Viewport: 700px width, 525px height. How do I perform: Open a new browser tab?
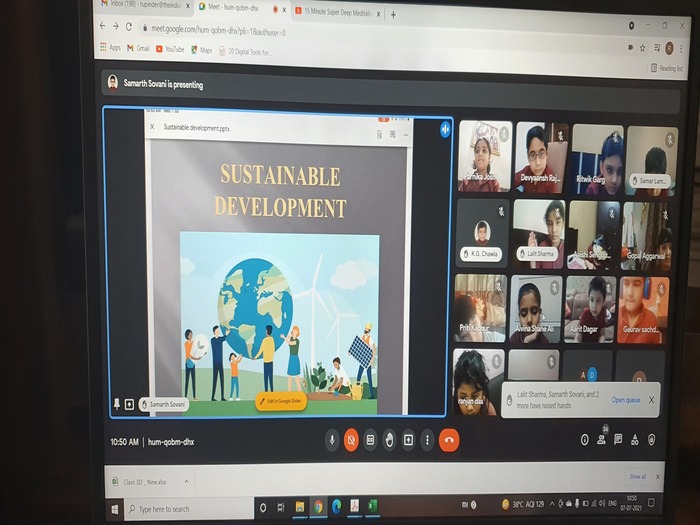(x=393, y=15)
